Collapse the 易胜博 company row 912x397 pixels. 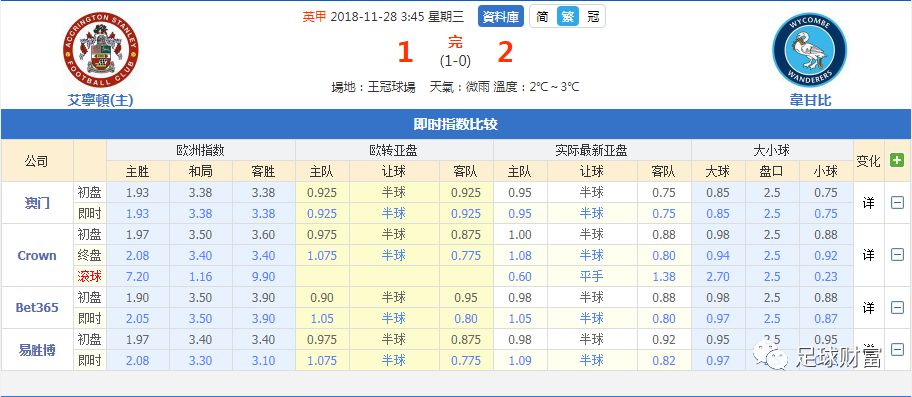click(897, 349)
